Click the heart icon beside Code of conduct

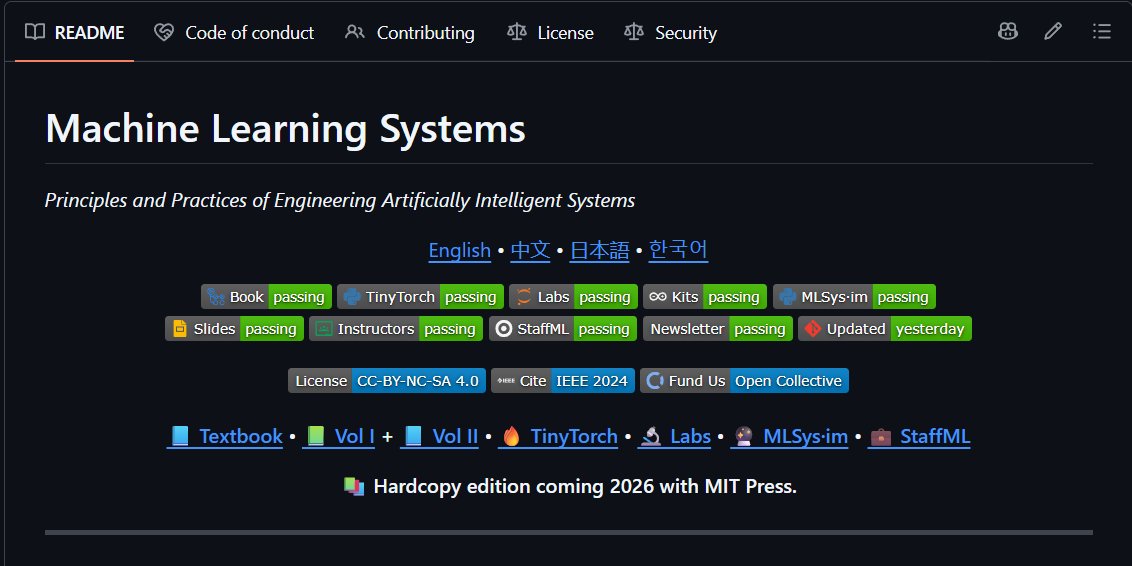tap(164, 32)
